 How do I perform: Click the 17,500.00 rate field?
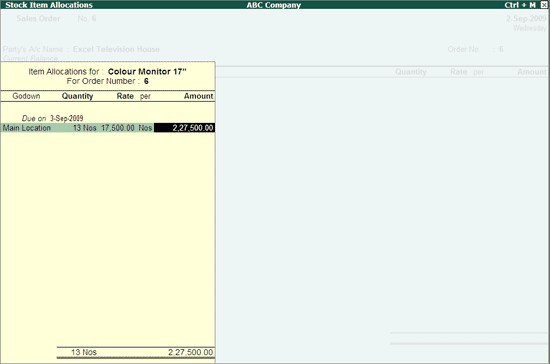point(118,128)
